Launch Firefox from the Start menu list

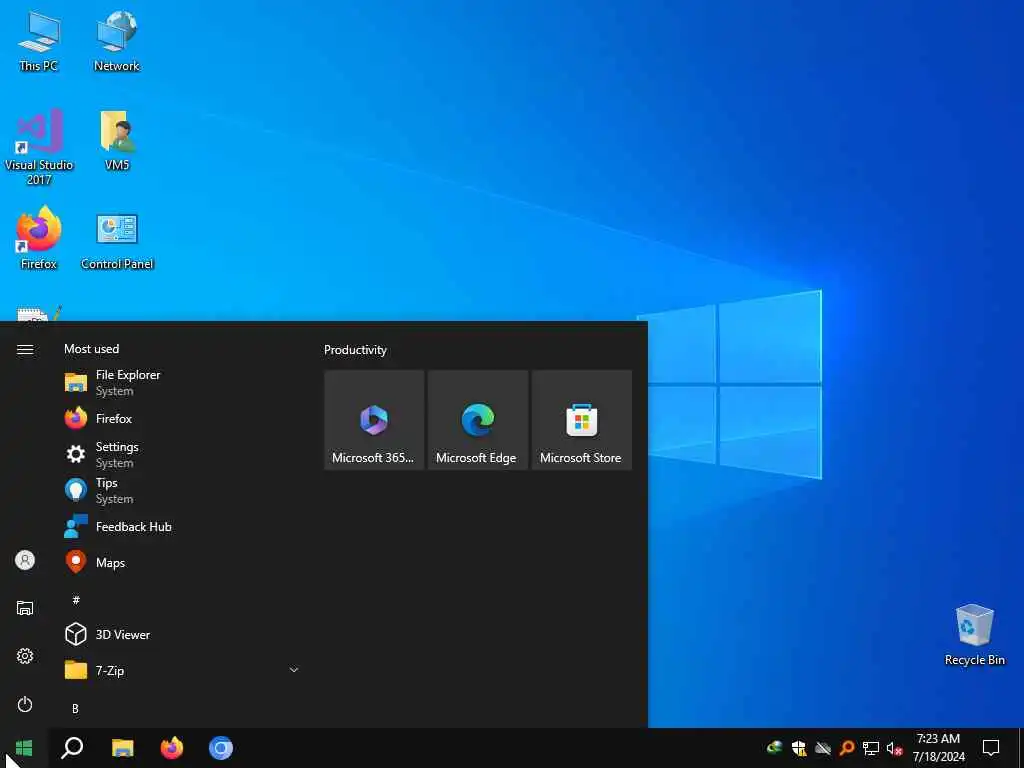click(183, 419)
